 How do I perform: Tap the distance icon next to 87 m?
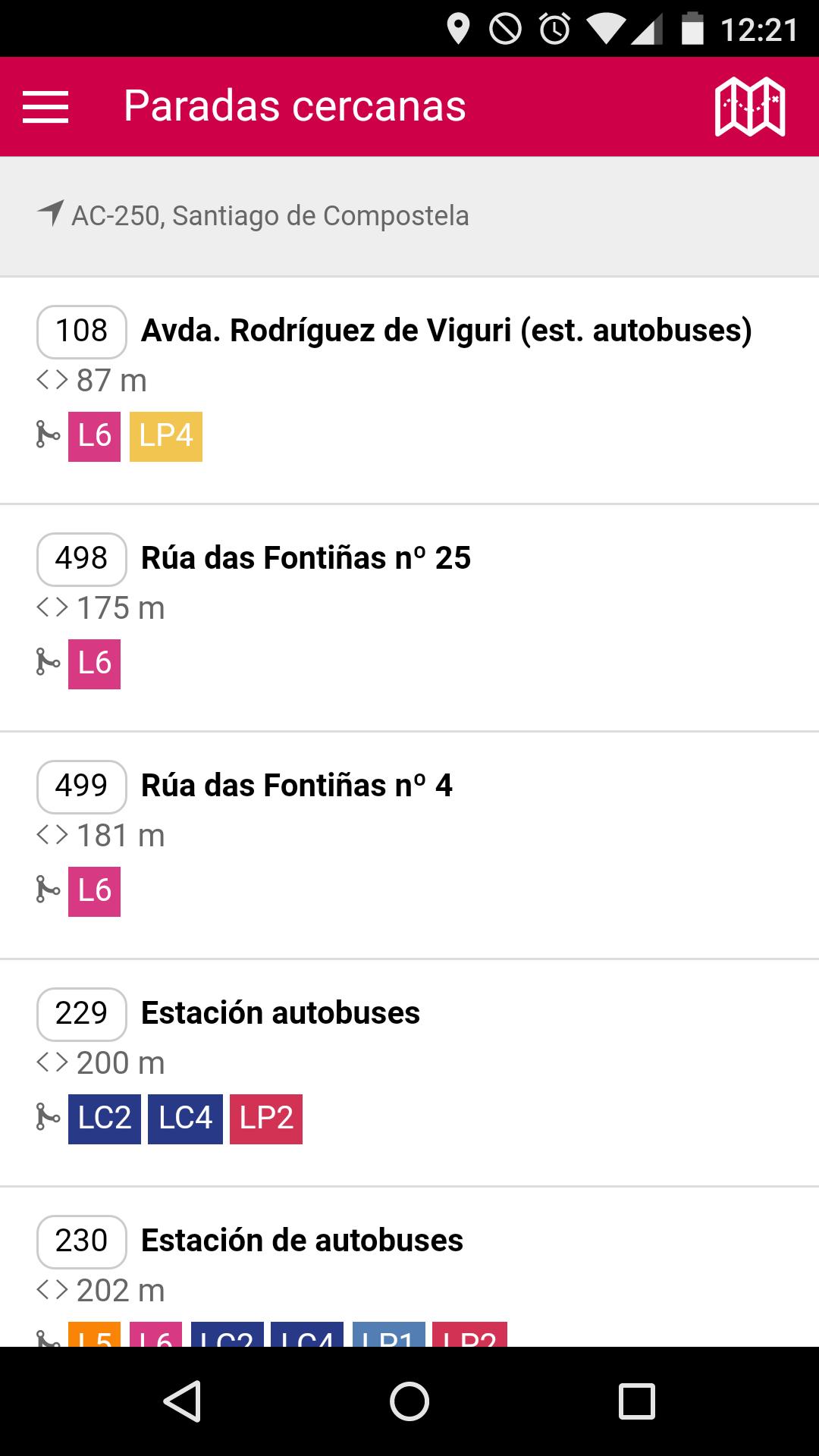(52, 379)
